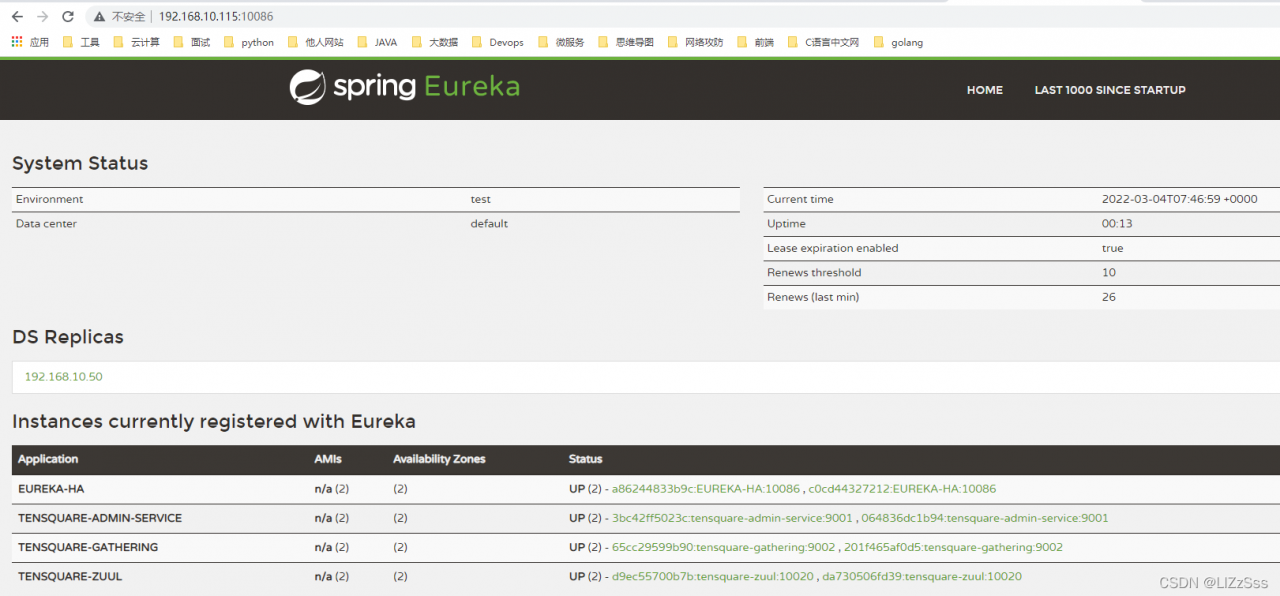The width and height of the screenshot is (1280, 596).
Task: Click the browser back arrow
Action: [x=17, y=16]
